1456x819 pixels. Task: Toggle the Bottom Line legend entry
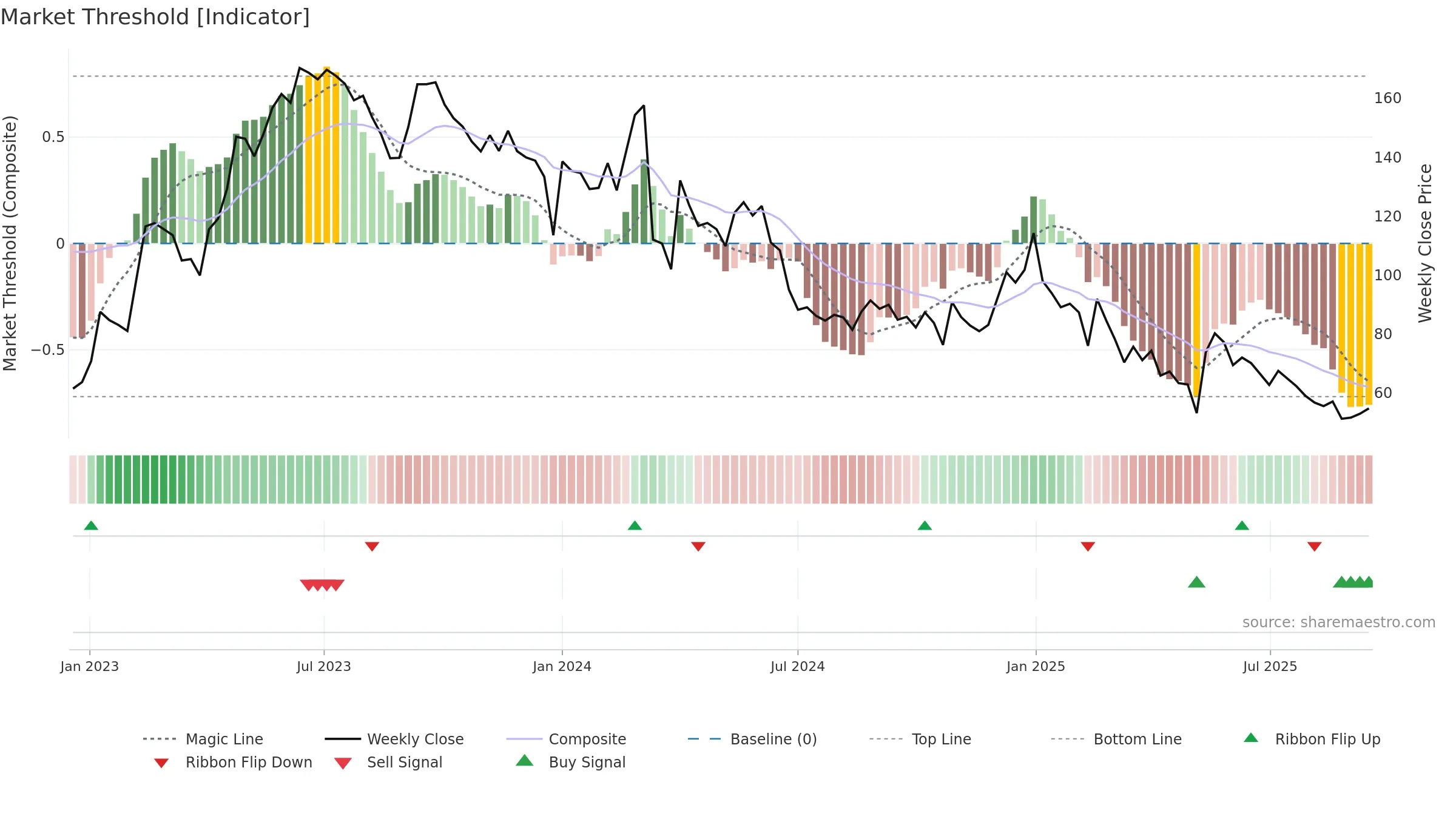click(1116, 739)
